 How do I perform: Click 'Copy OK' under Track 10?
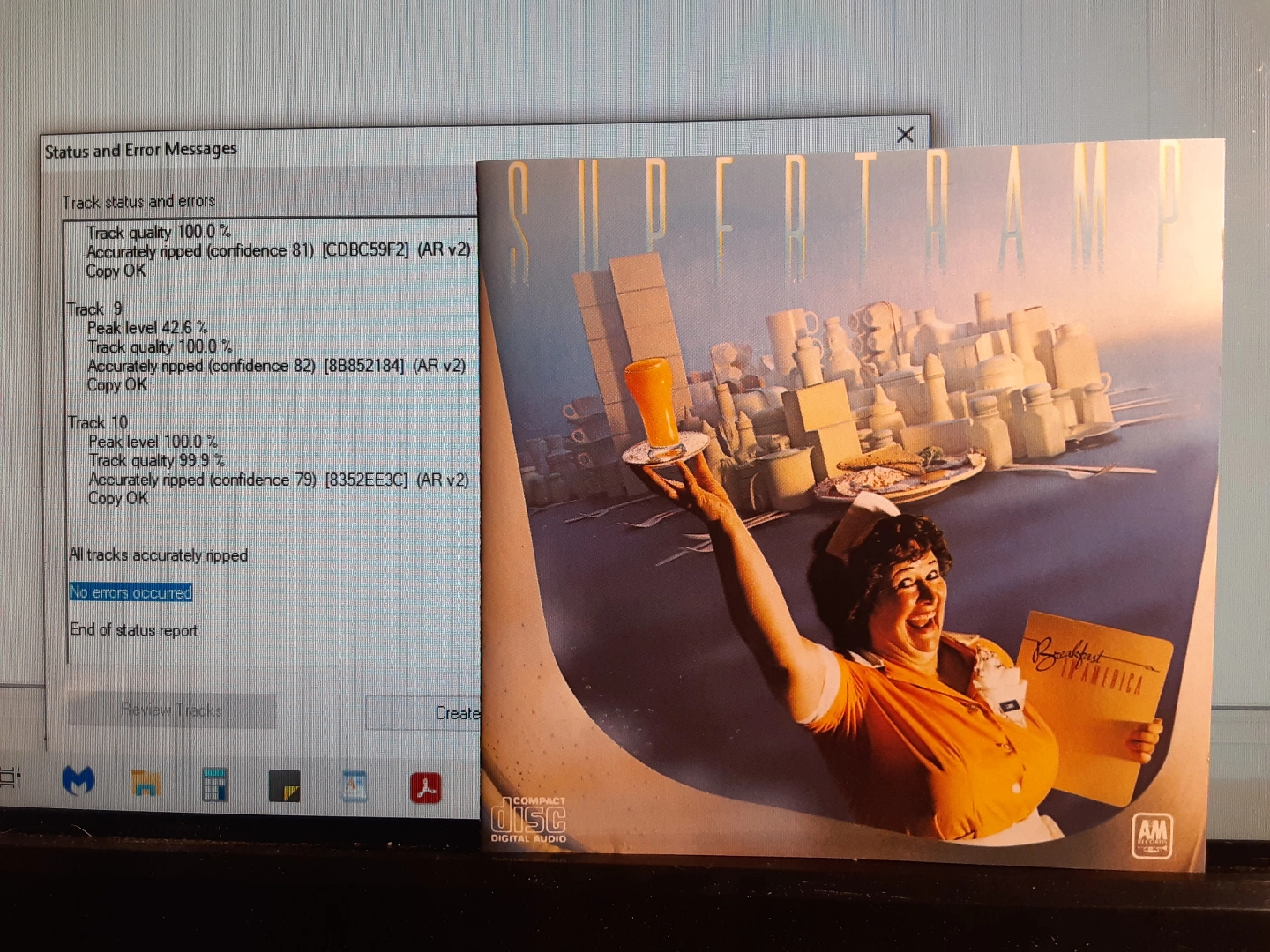[x=118, y=498]
